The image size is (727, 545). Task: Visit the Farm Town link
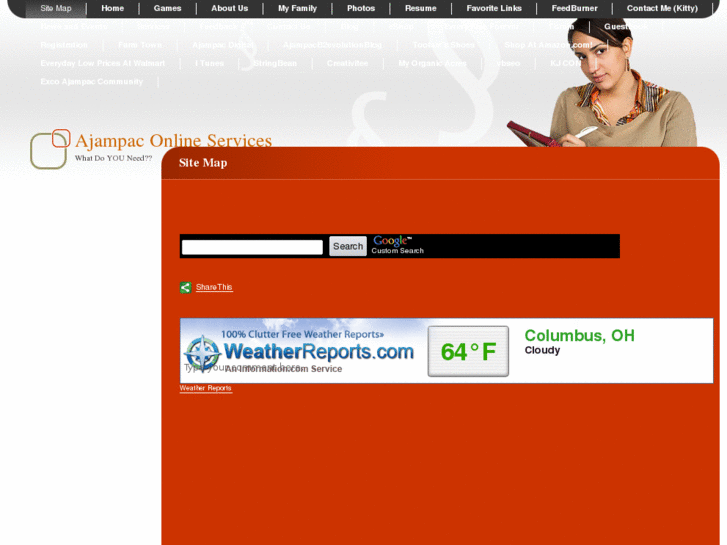(140, 45)
